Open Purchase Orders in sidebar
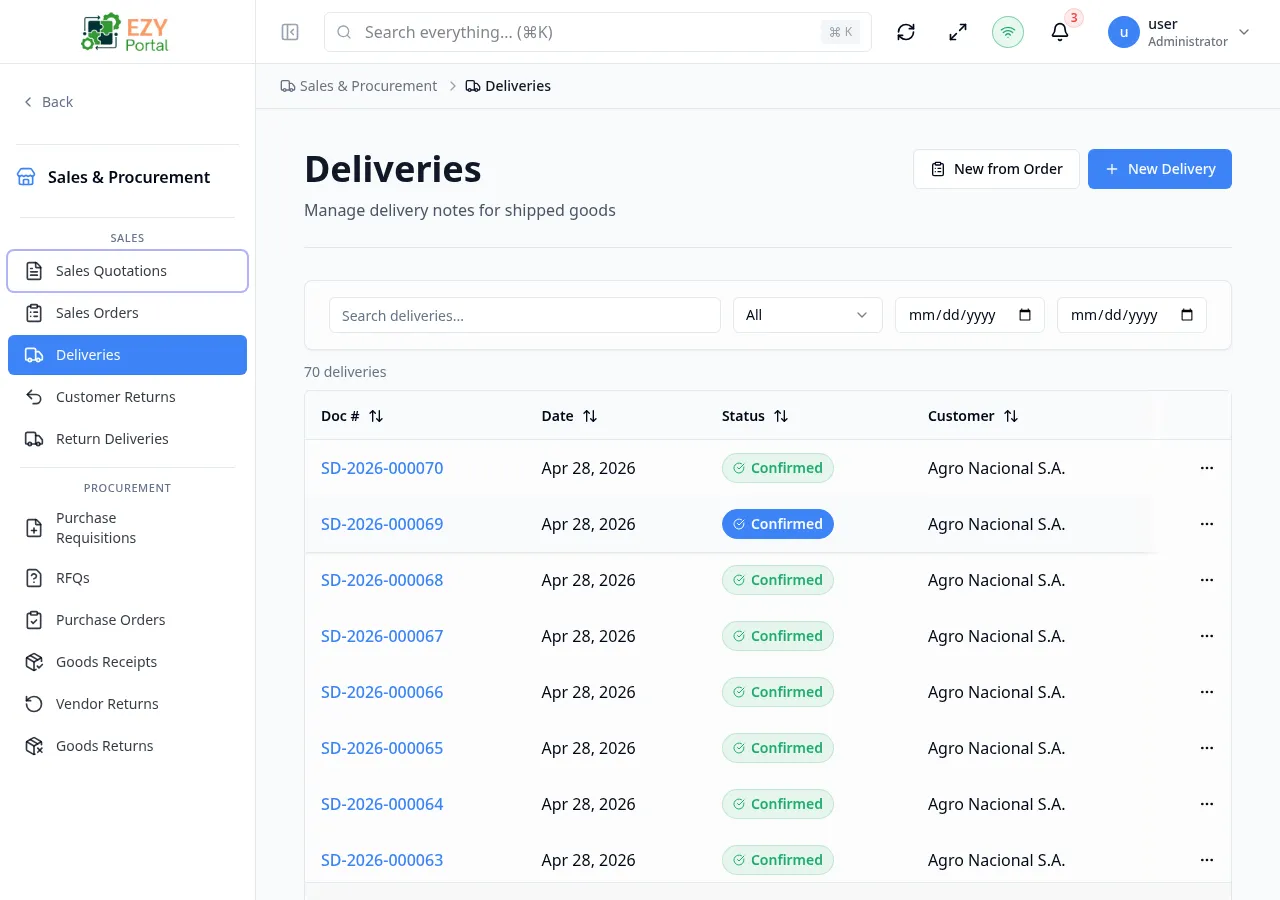 [127, 620]
